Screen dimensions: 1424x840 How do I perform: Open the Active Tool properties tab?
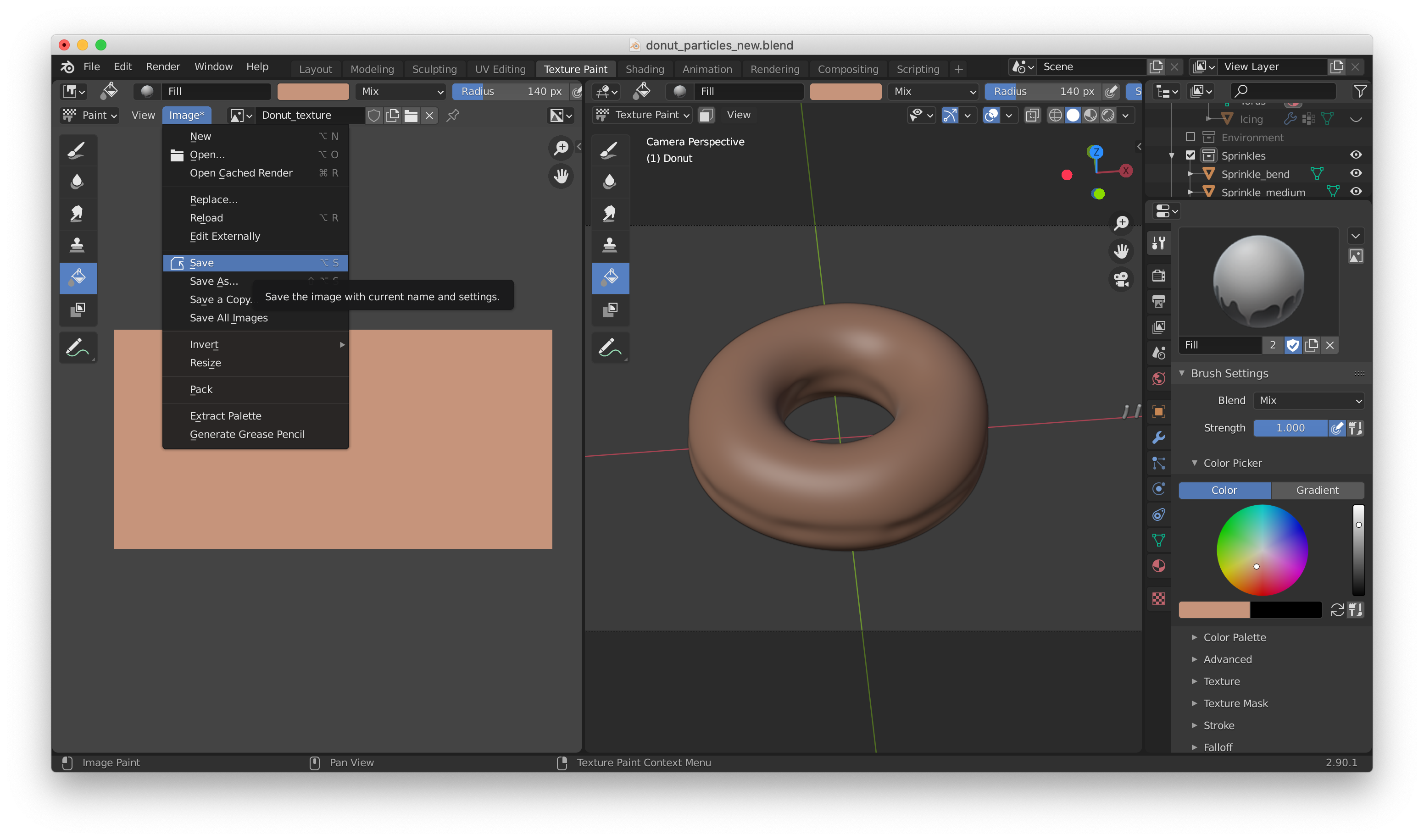(1158, 244)
